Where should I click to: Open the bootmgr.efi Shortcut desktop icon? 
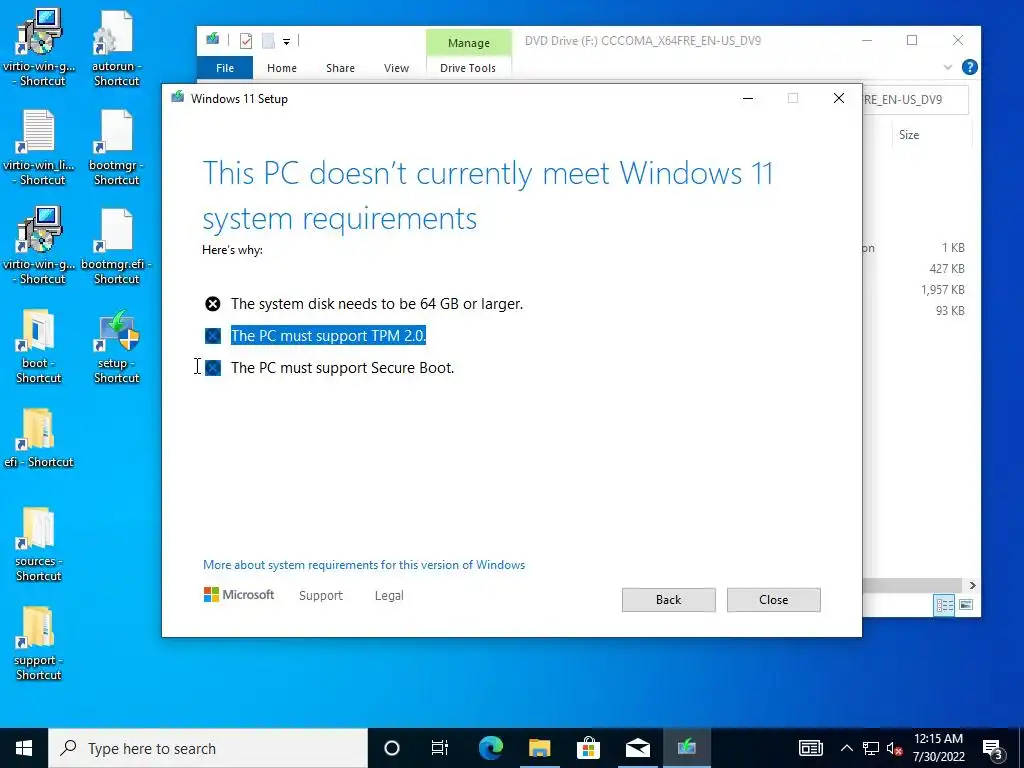(116, 247)
